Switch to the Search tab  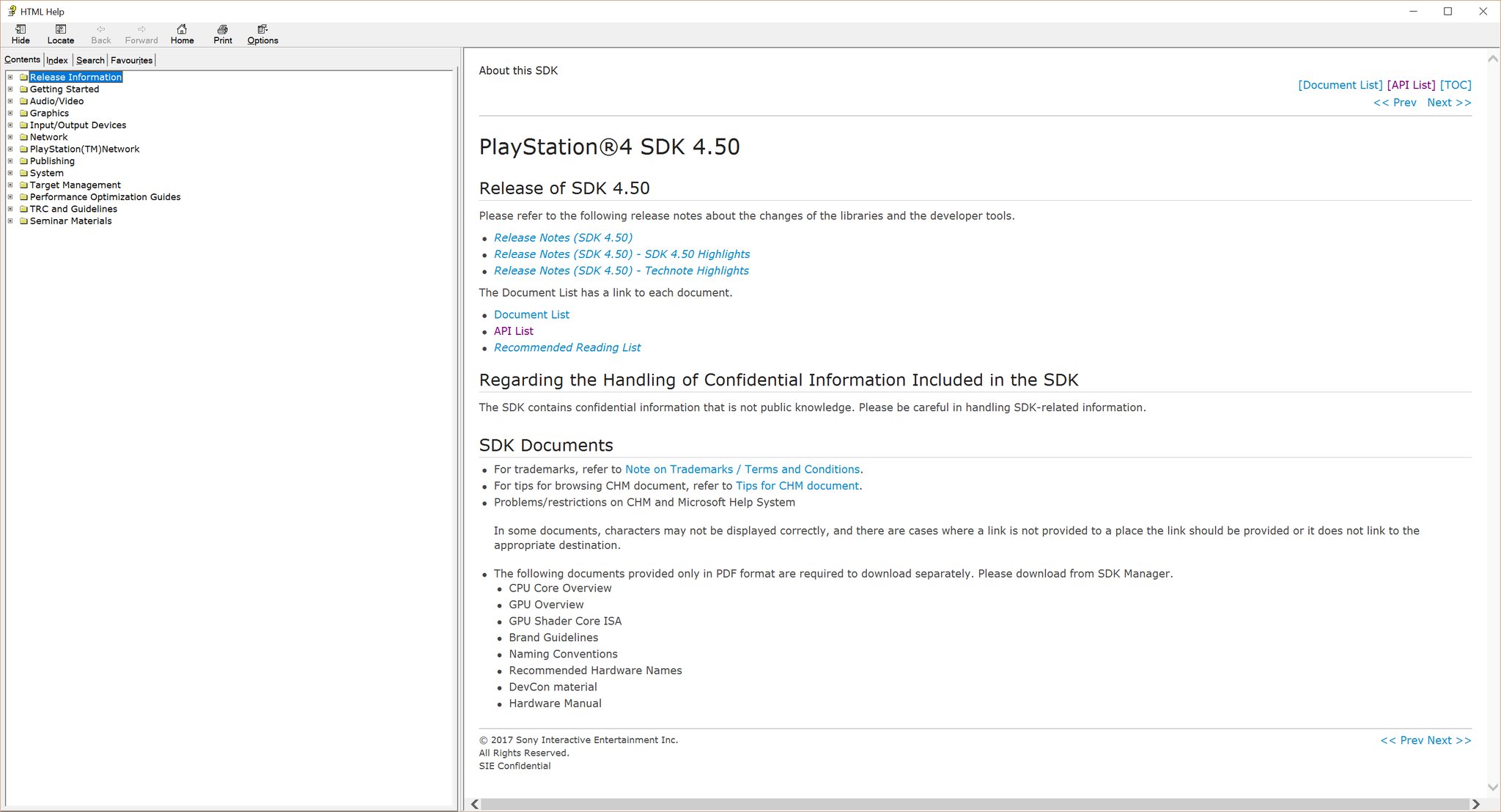(x=90, y=60)
